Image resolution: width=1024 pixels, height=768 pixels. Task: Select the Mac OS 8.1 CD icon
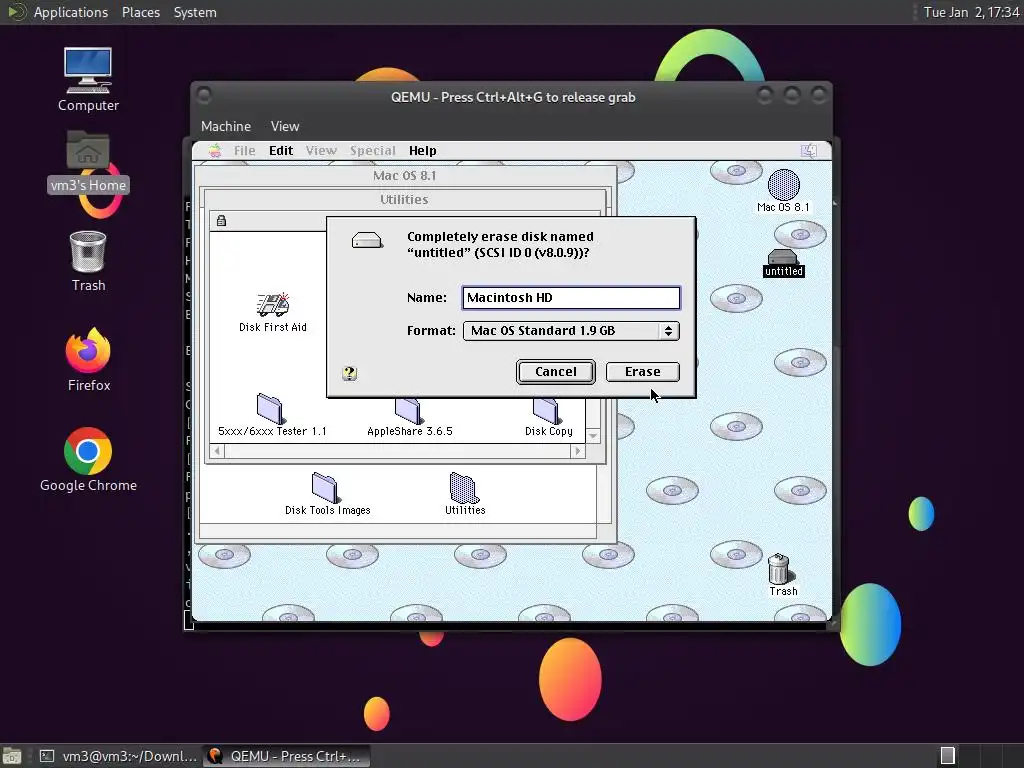click(783, 191)
